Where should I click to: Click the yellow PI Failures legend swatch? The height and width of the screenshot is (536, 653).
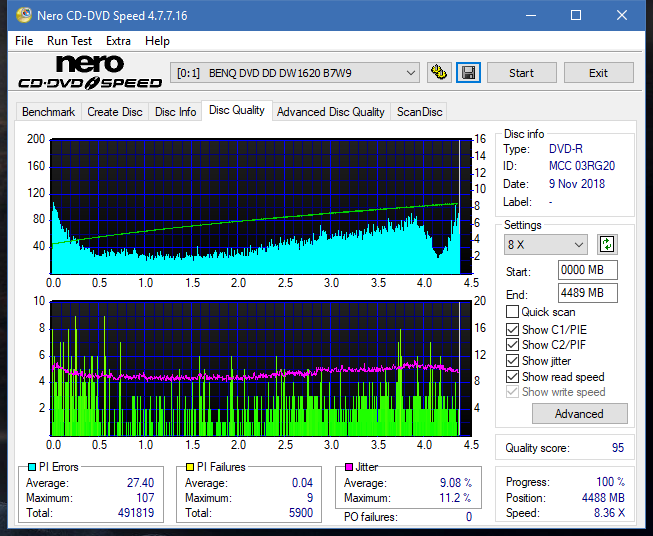click(x=190, y=467)
